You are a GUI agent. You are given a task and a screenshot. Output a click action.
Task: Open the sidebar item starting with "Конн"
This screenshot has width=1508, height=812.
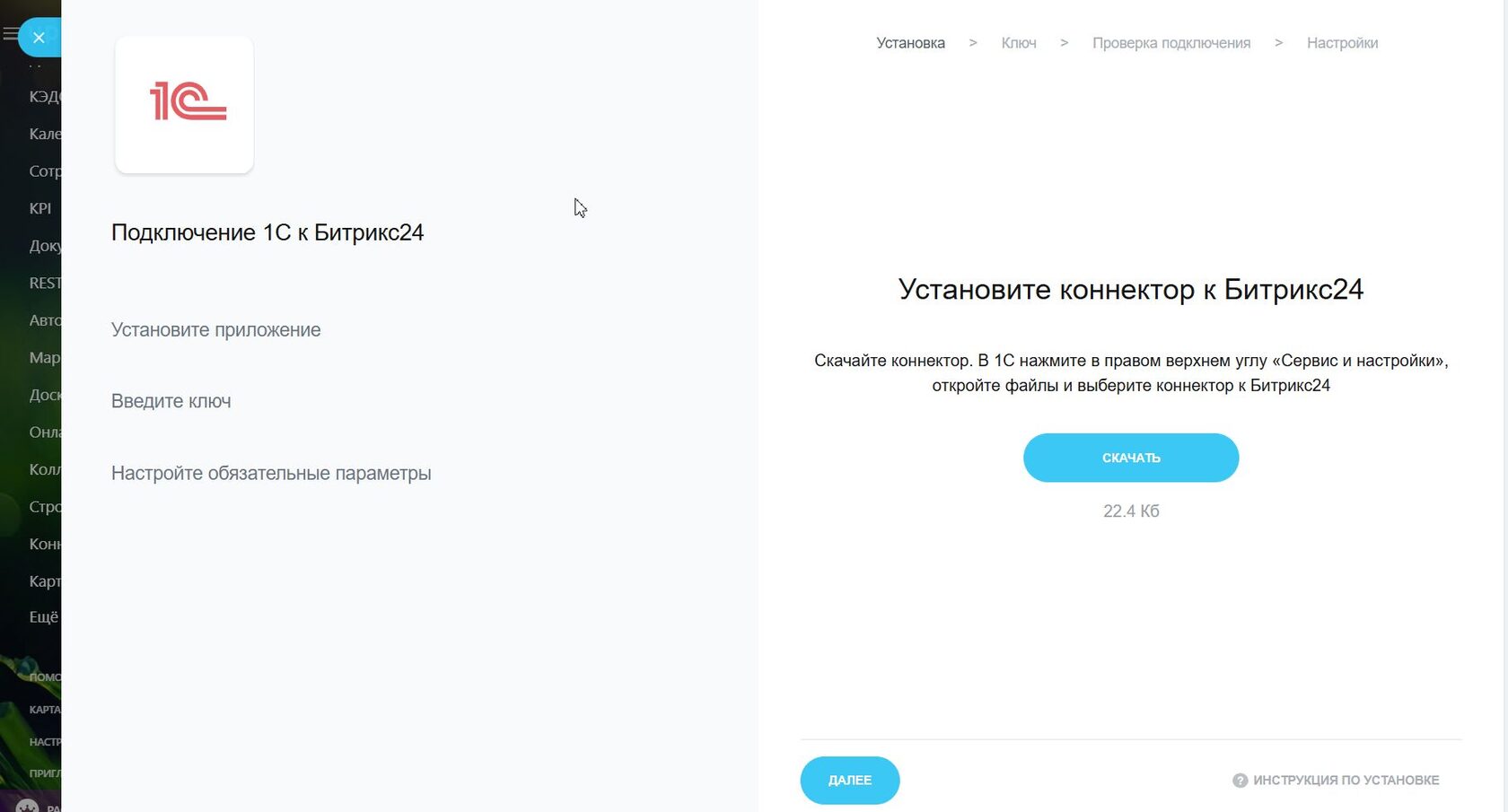[x=45, y=544]
